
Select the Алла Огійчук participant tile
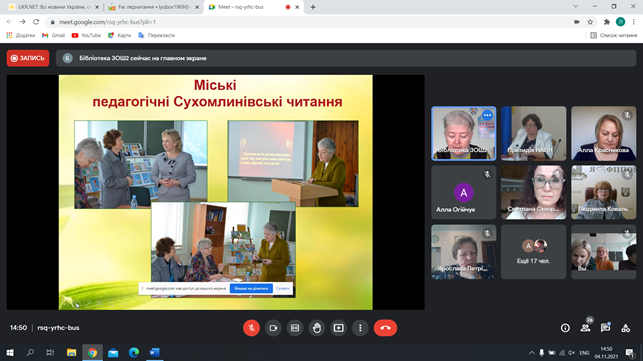(463, 192)
